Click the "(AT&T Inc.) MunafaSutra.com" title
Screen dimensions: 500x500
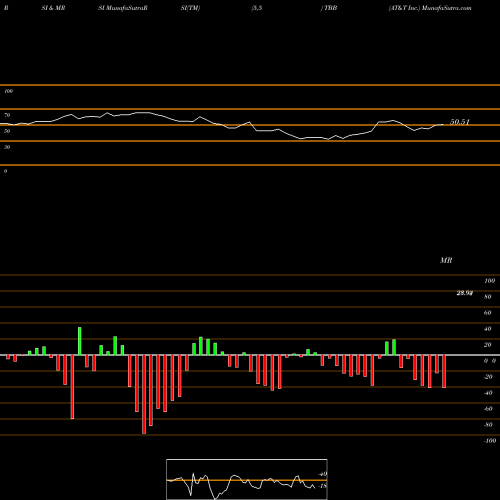430,8
